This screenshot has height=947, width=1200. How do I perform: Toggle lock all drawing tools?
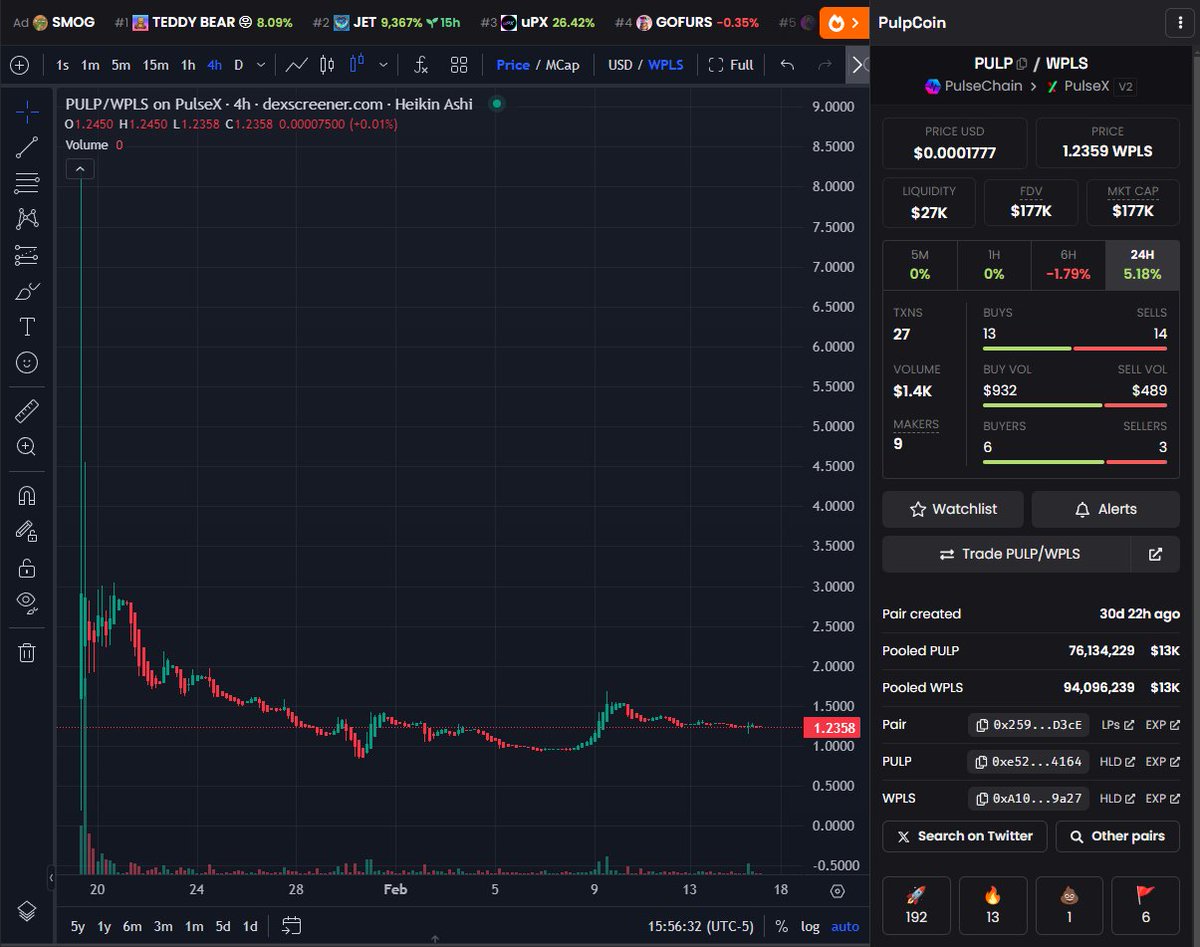click(x=27, y=568)
